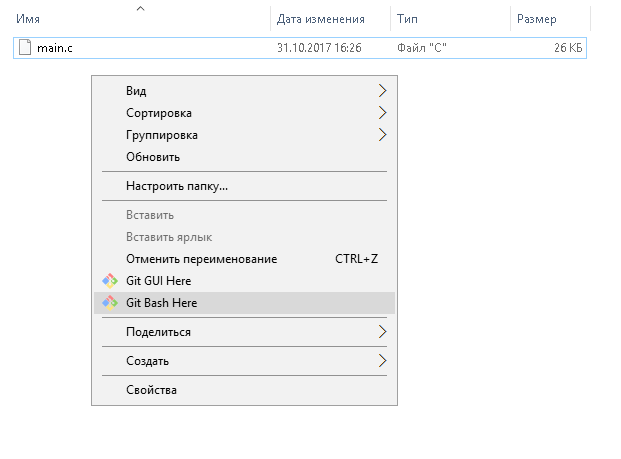Choose Настроить папку... menu entry
The height and width of the screenshot is (459, 621).
click(x=177, y=186)
